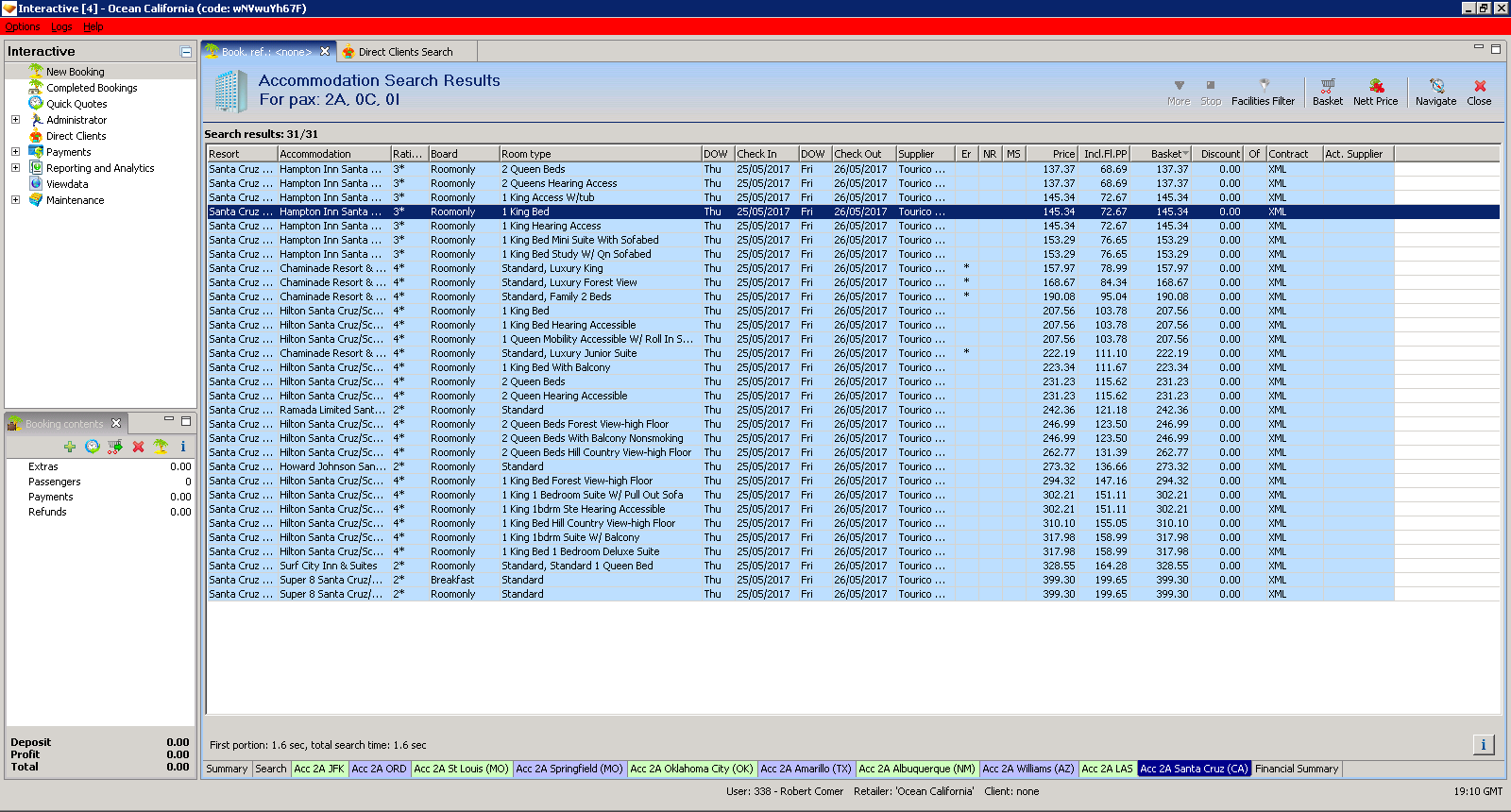Open the Options menu
This screenshot has width=1511, height=812.
coord(22,26)
